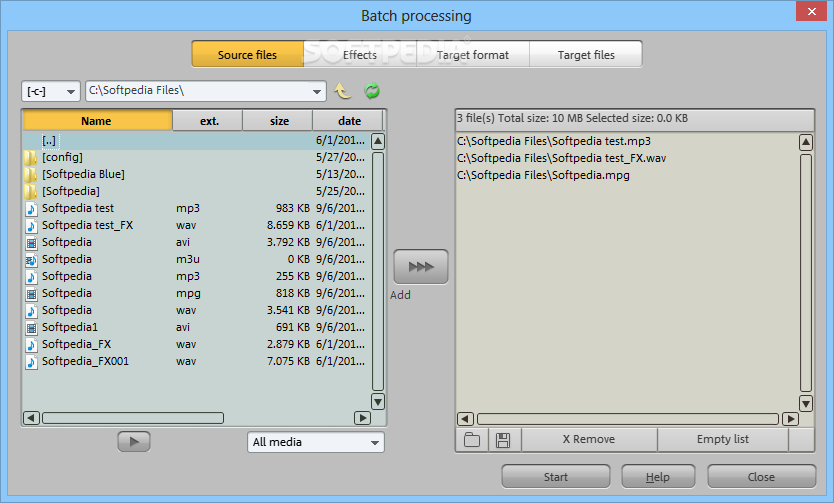Sort files by Name column header
This screenshot has width=834, height=503.
click(x=97, y=121)
